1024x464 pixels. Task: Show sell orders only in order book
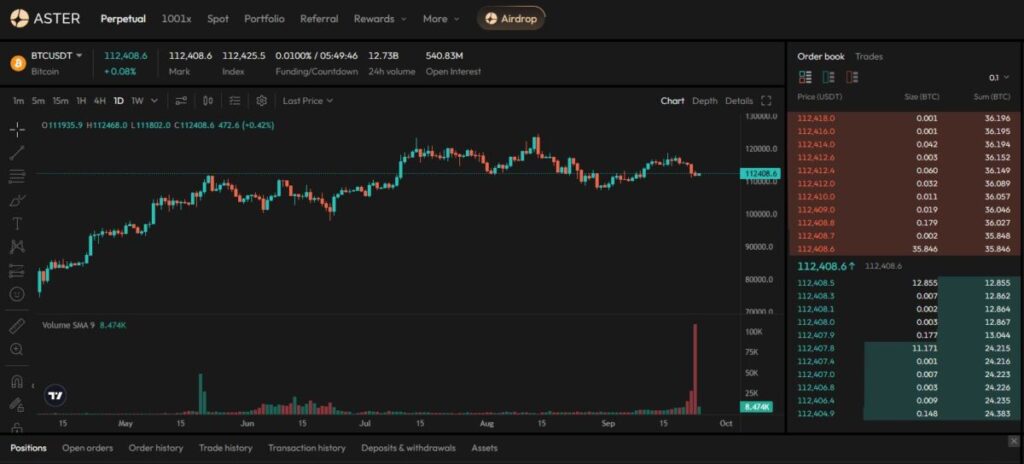pos(852,77)
